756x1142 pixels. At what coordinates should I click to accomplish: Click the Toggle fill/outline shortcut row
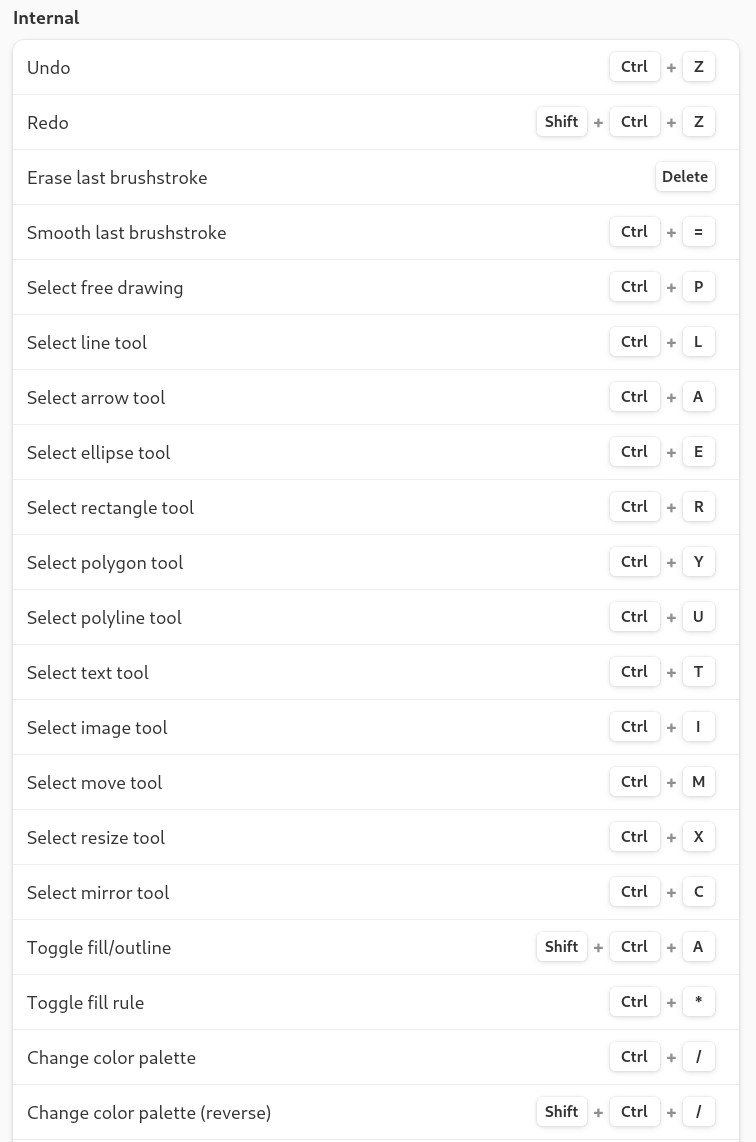pos(376,947)
